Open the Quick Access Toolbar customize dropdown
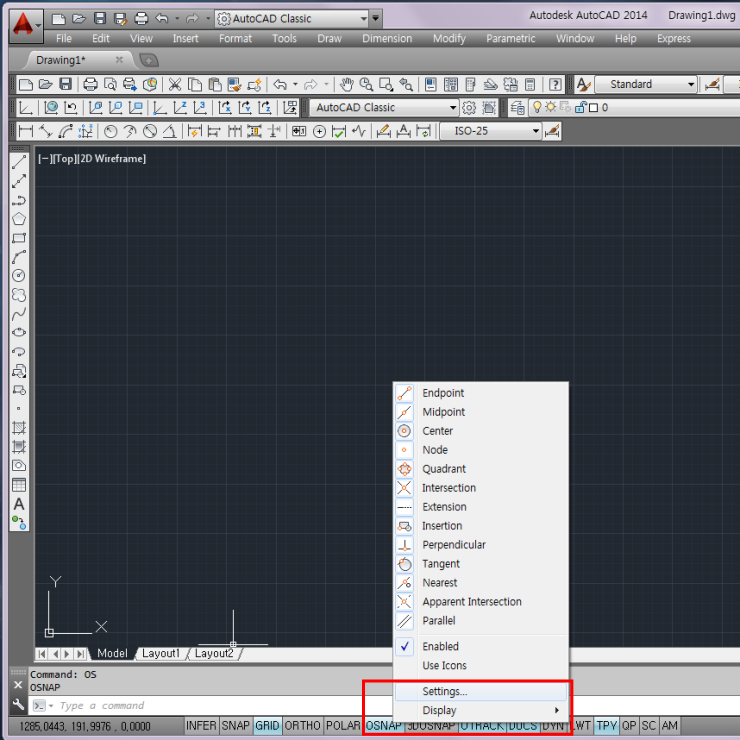Viewport: 740px width, 740px height. click(x=376, y=18)
